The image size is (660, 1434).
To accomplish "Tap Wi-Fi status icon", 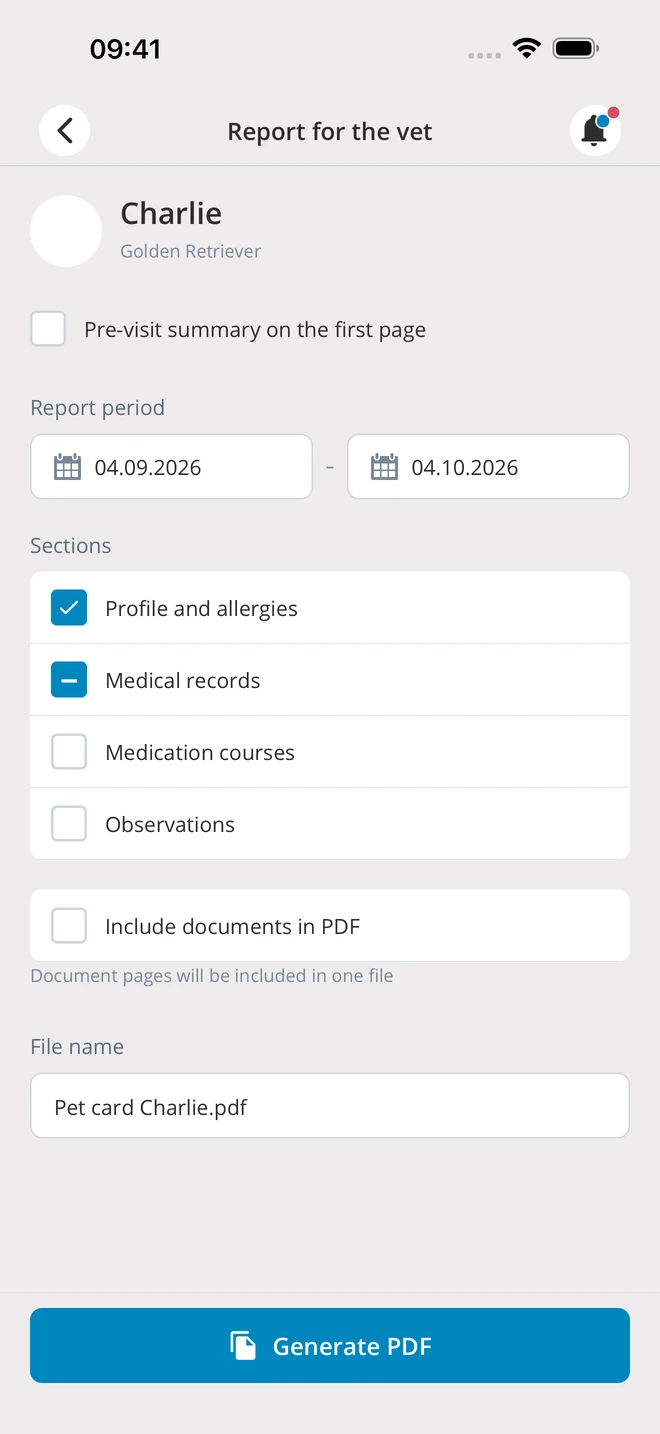I will coord(526,48).
